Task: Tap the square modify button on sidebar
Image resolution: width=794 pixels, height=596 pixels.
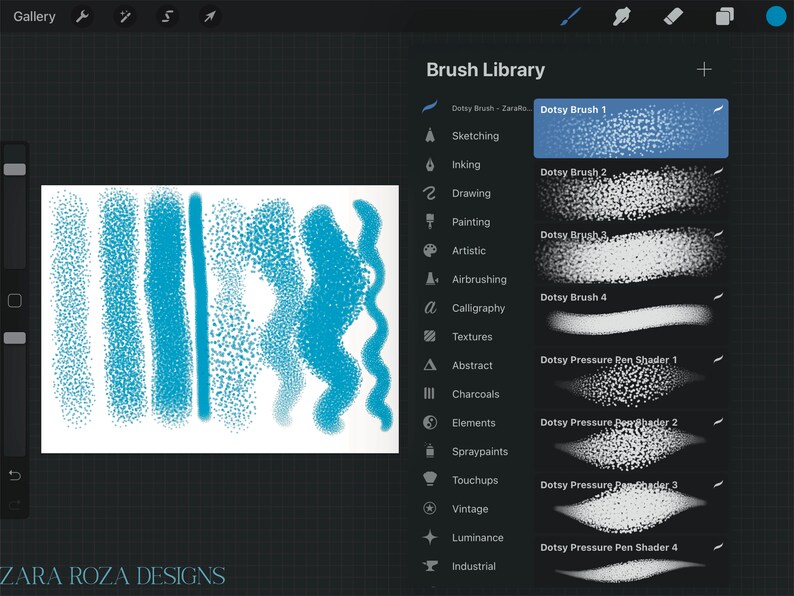Action: tap(15, 300)
